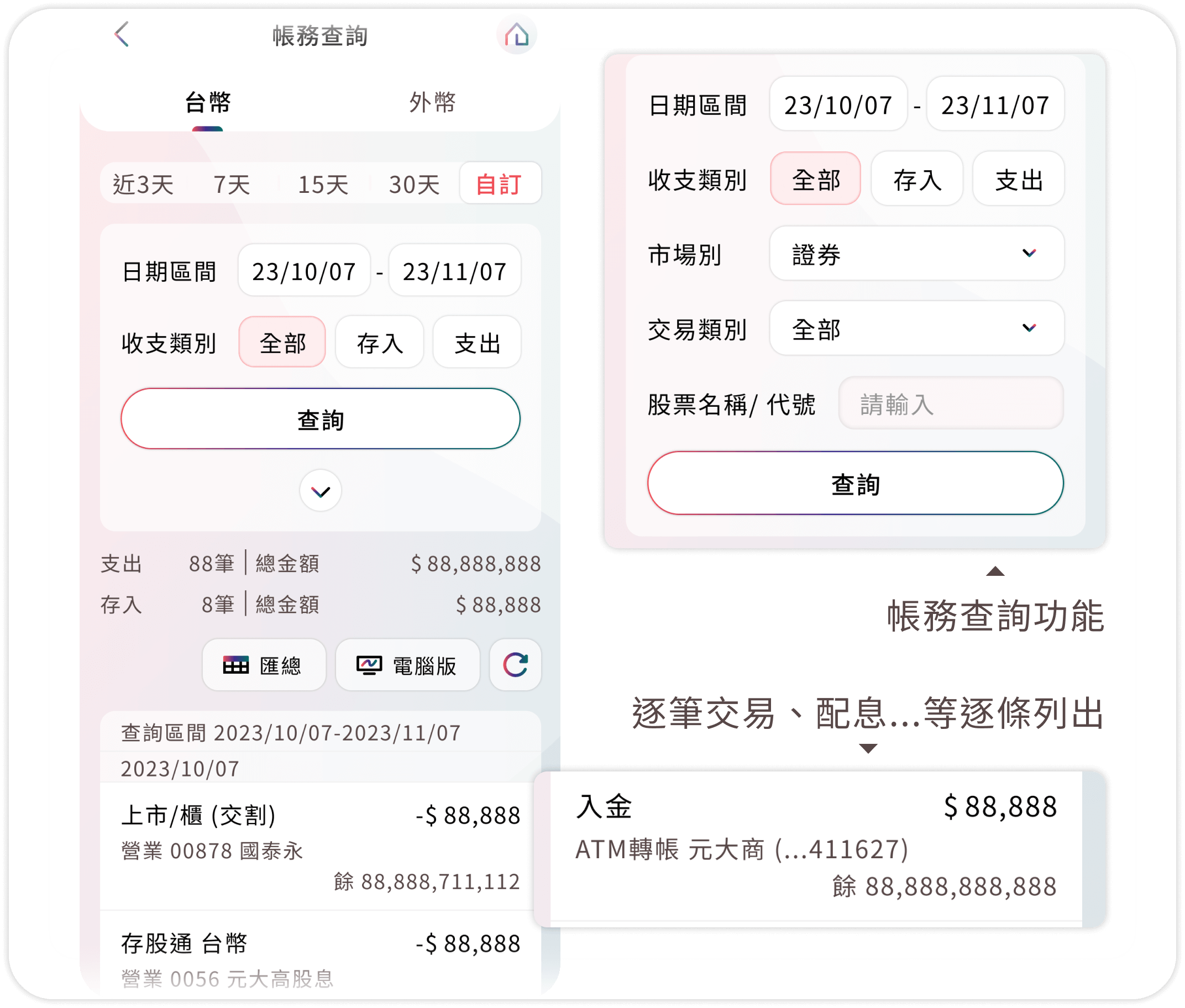Open end date 23/11/07 in phone panel

coord(455,271)
